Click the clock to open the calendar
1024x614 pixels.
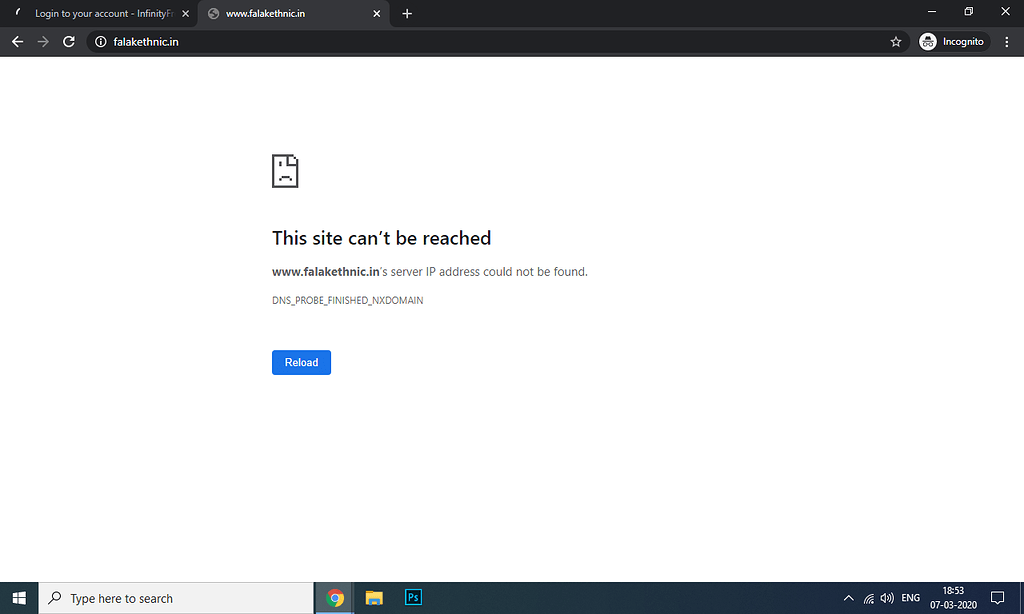[x=952, y=597]
